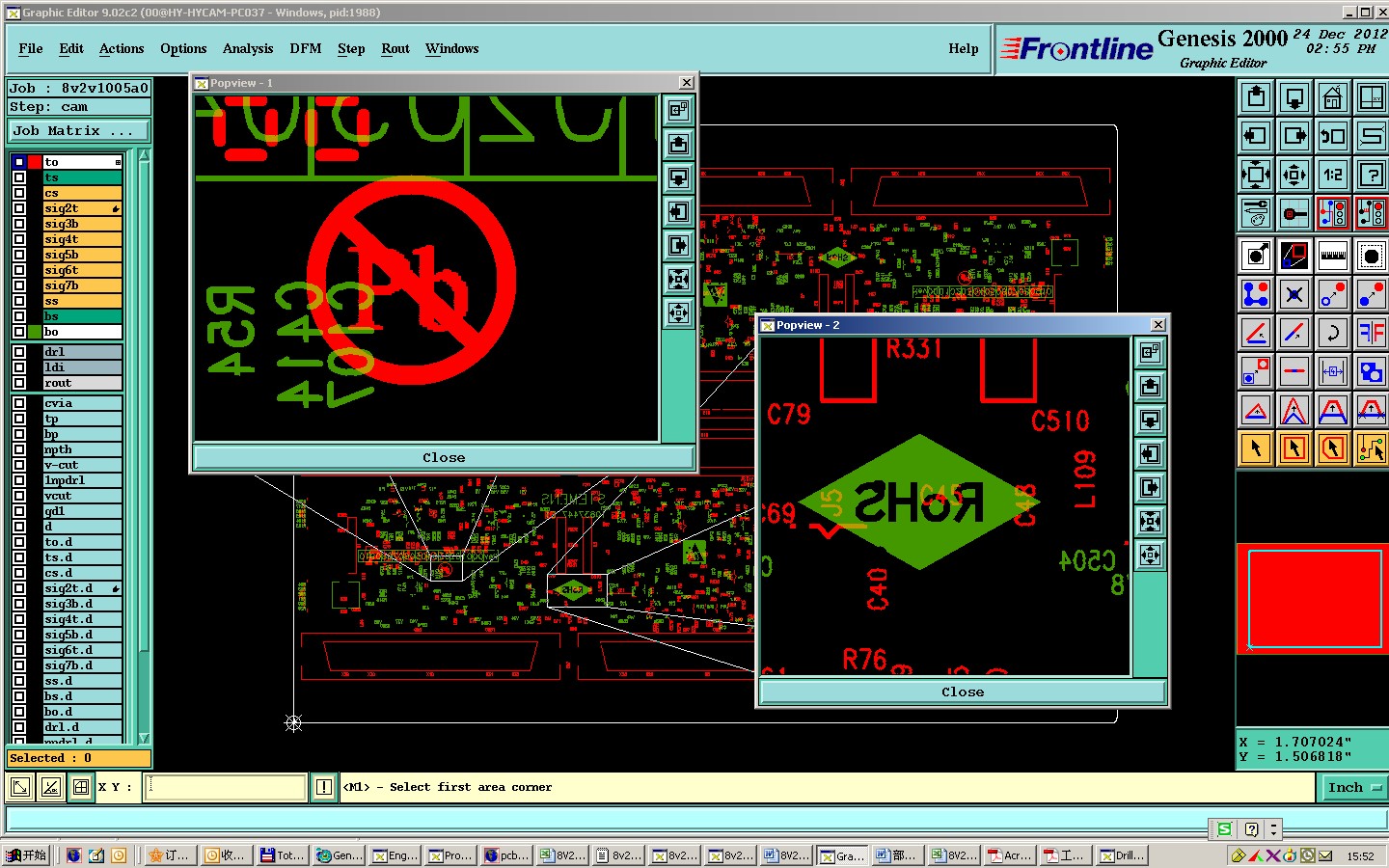This screenshot has width=1389, height=868.
Task: Open the DFM menu
Action: 306,48
